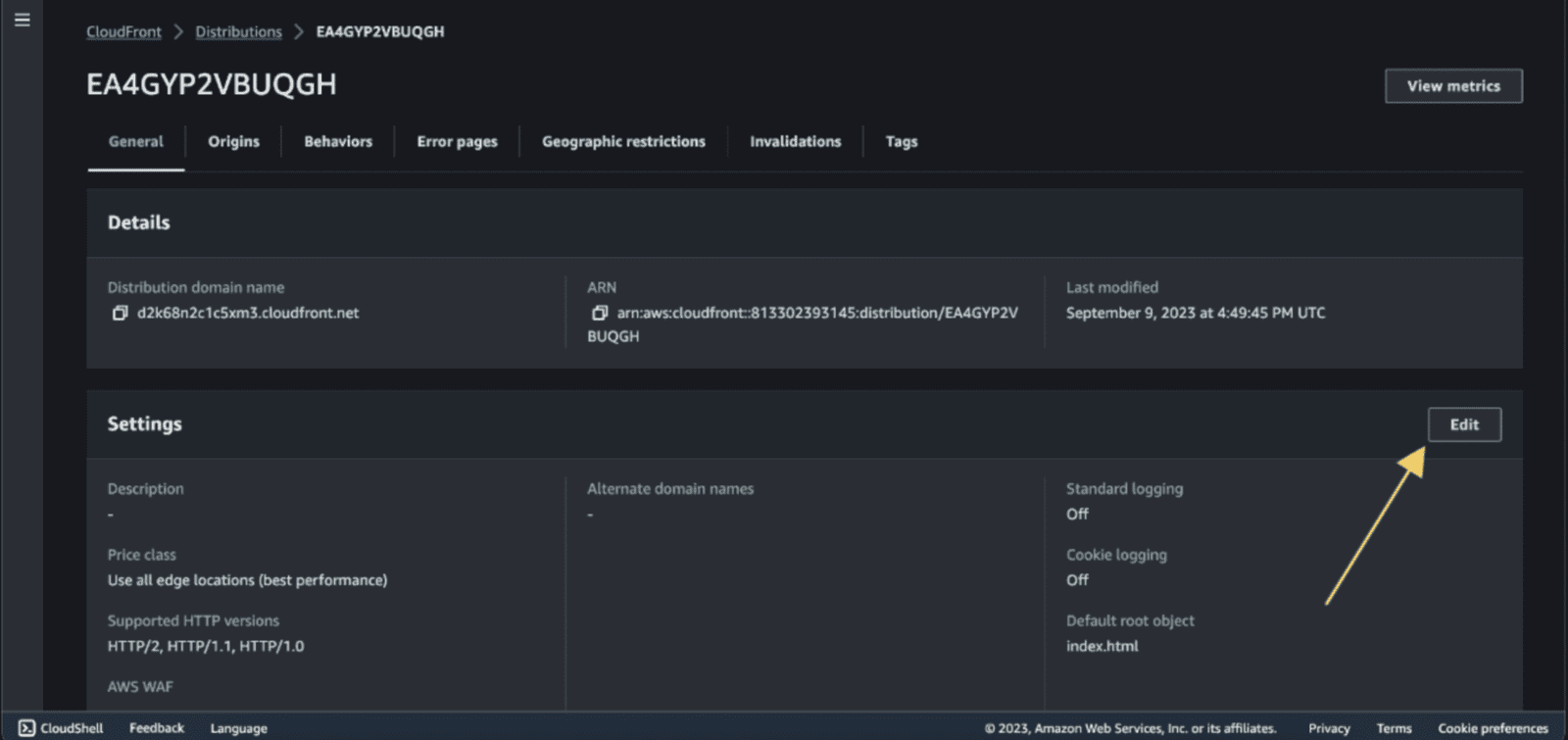This screenshot has height=740, width=1568.
Task: Open the Tags tab
Action: click(901, 141)
